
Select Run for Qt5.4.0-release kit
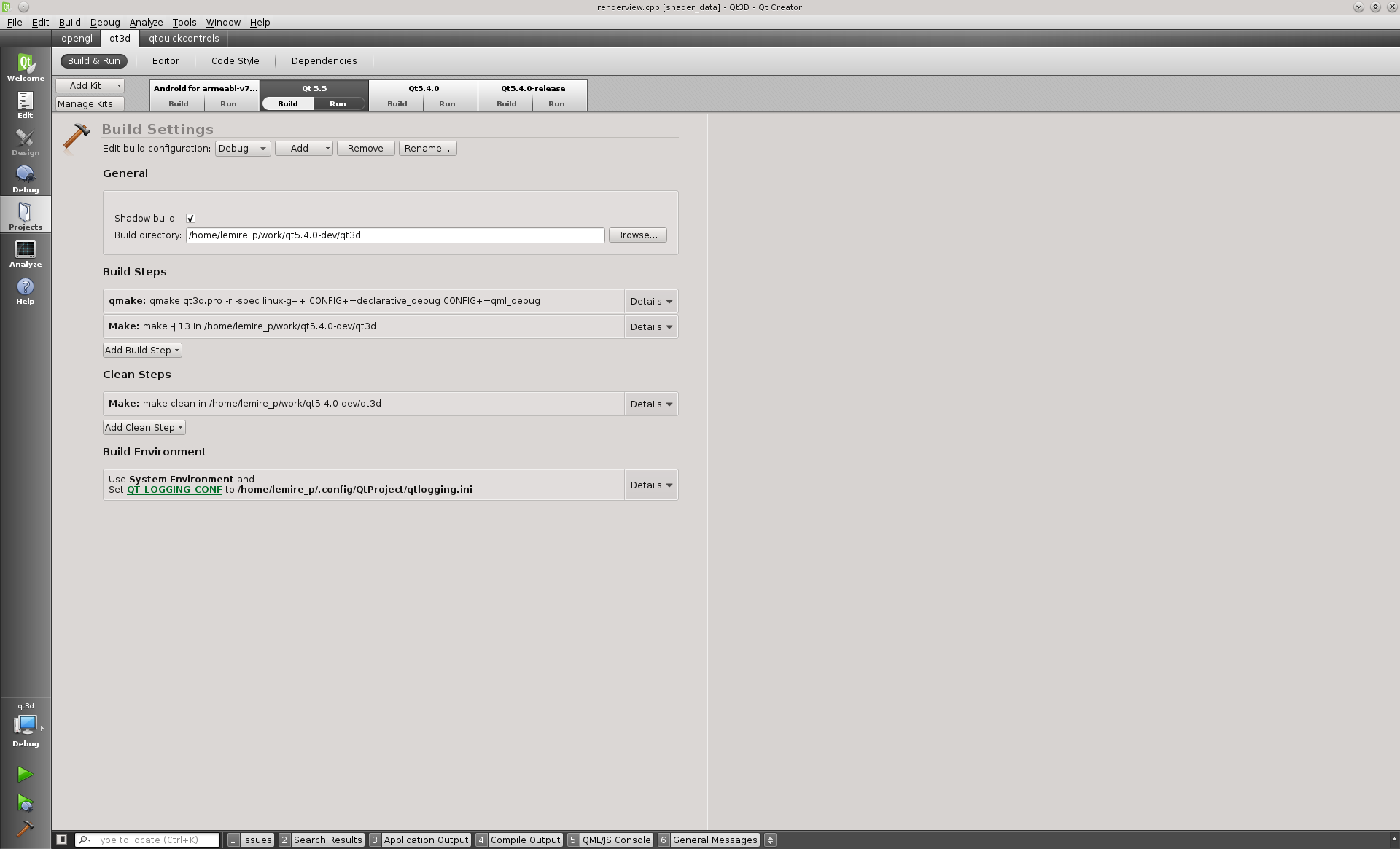click(x=556, y=103)
